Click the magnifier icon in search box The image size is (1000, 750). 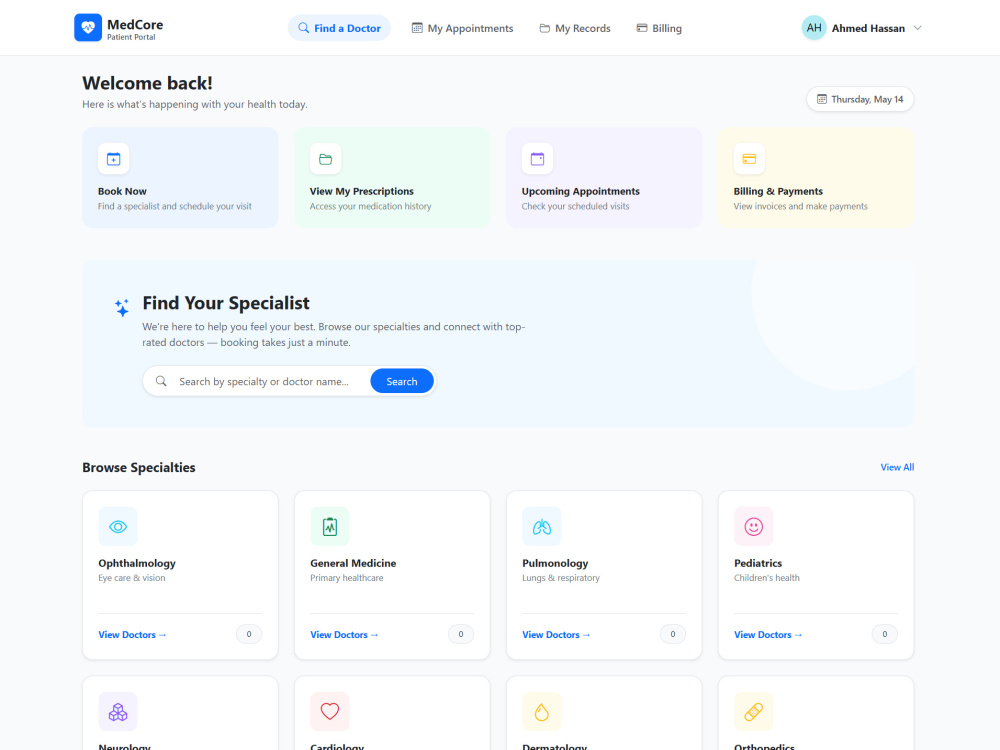pyautogui.click(x=161, y=381)
